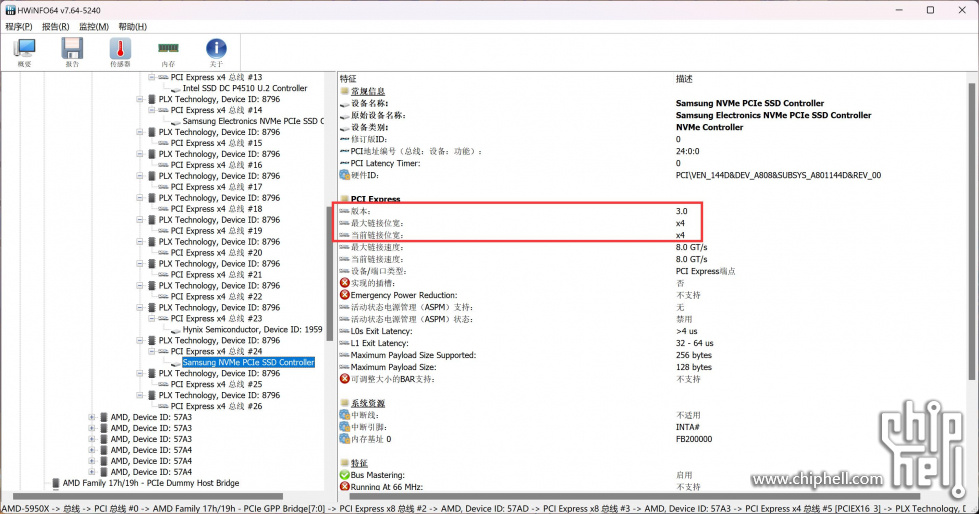Click the 256 bytes value
979x514 pixels.
[694, 355]
